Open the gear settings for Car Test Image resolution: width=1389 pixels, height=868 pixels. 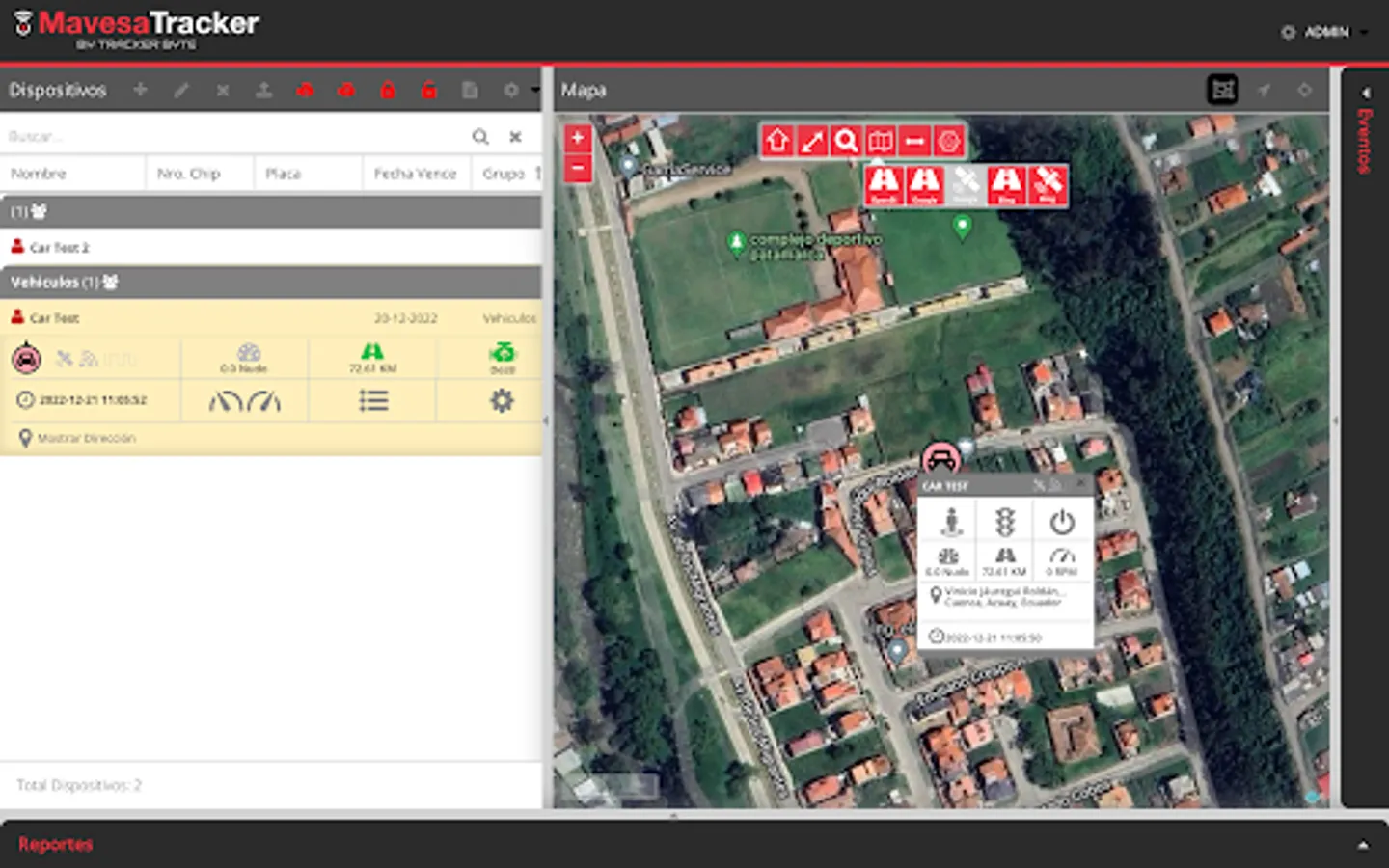pyautogui.click(x=502, y=400)
